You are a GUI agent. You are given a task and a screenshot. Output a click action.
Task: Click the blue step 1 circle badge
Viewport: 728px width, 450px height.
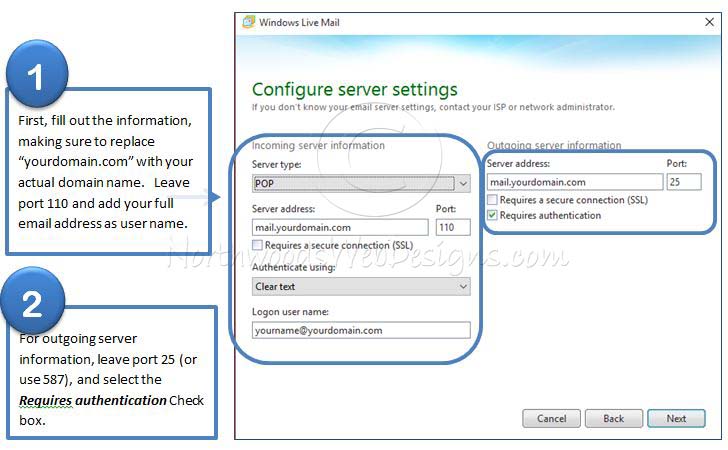(x=36, y=77)
